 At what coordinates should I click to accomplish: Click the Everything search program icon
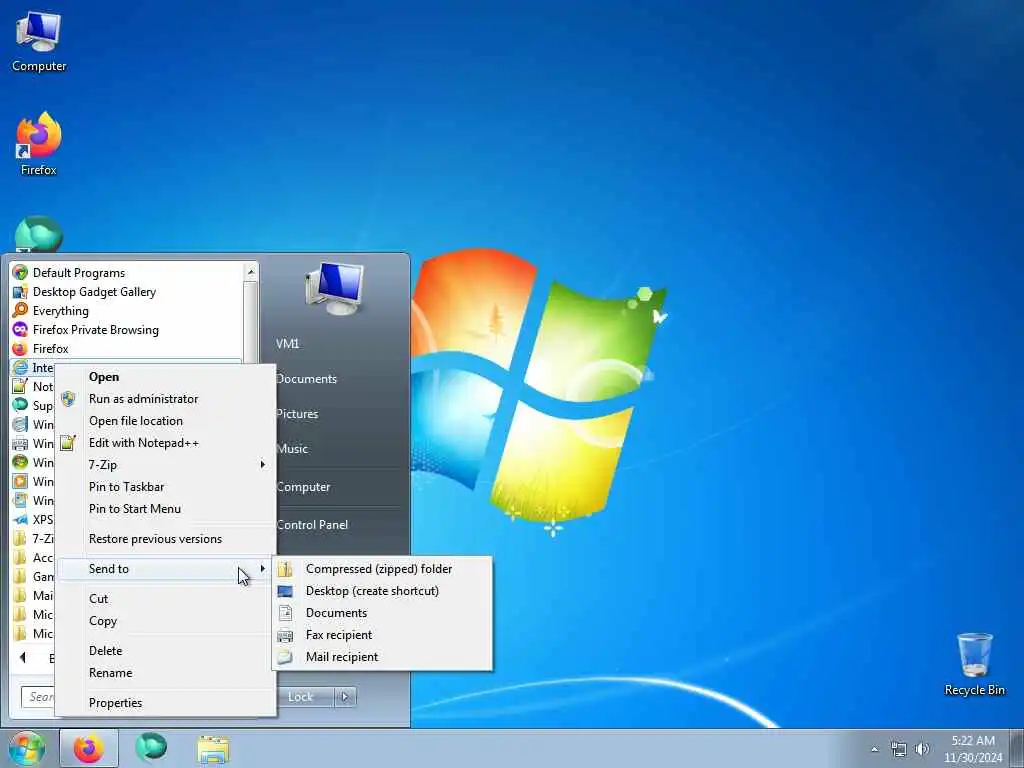pyautogui.click(x=20, y=310)
